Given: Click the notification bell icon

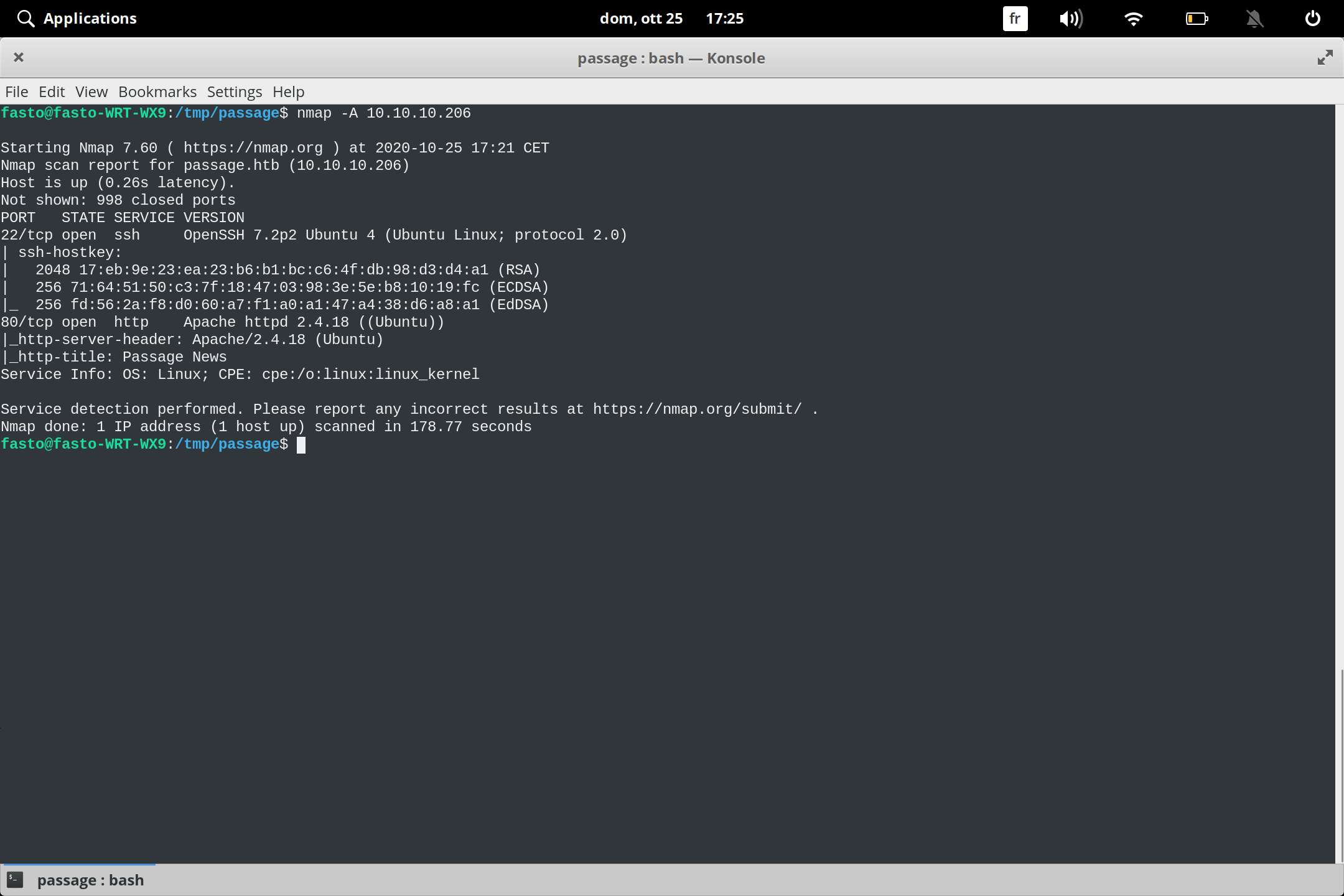Looking at the screenshot, I should tap(1255, 18).
